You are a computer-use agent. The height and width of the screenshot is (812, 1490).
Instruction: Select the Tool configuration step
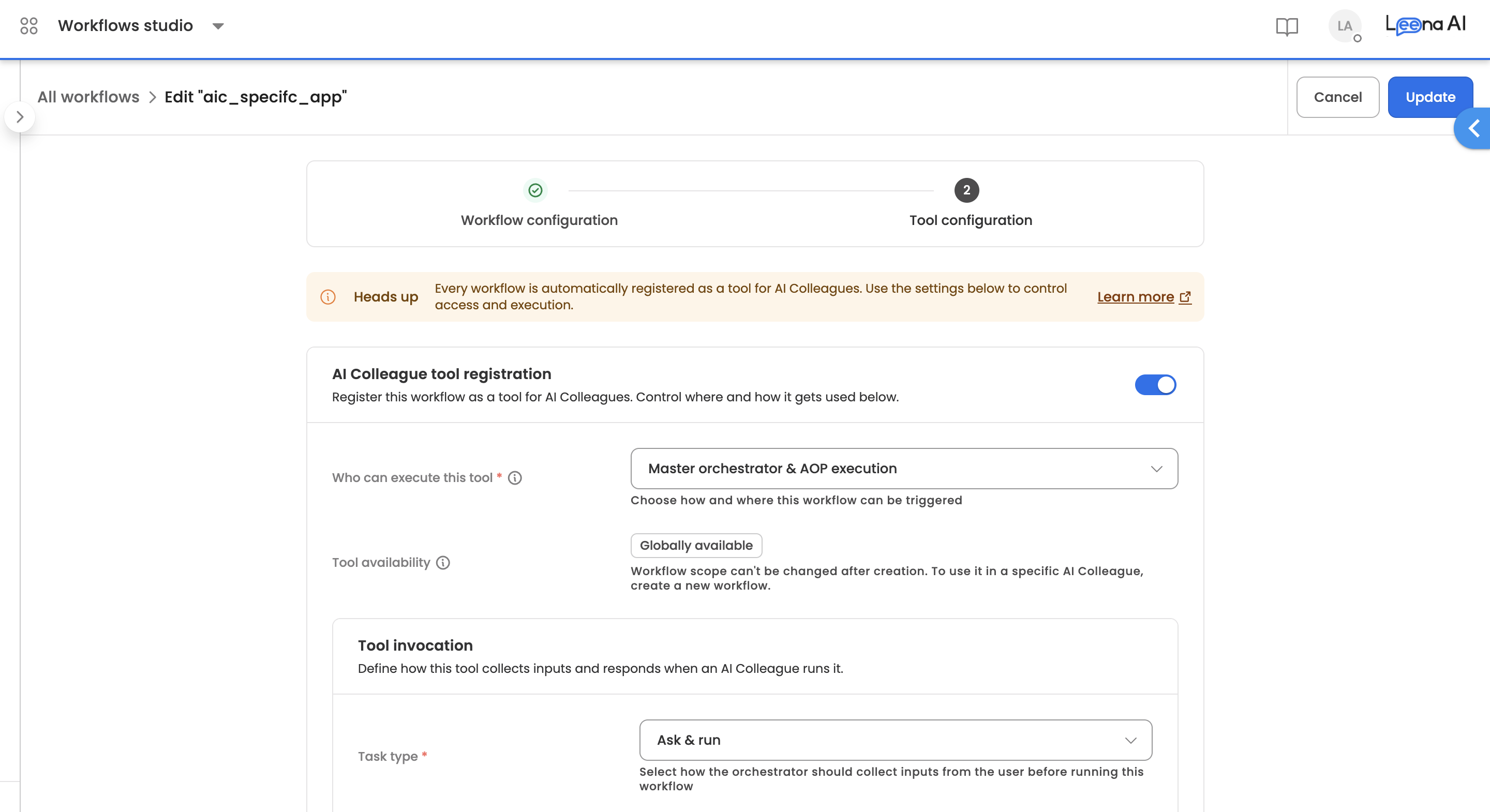970,220
